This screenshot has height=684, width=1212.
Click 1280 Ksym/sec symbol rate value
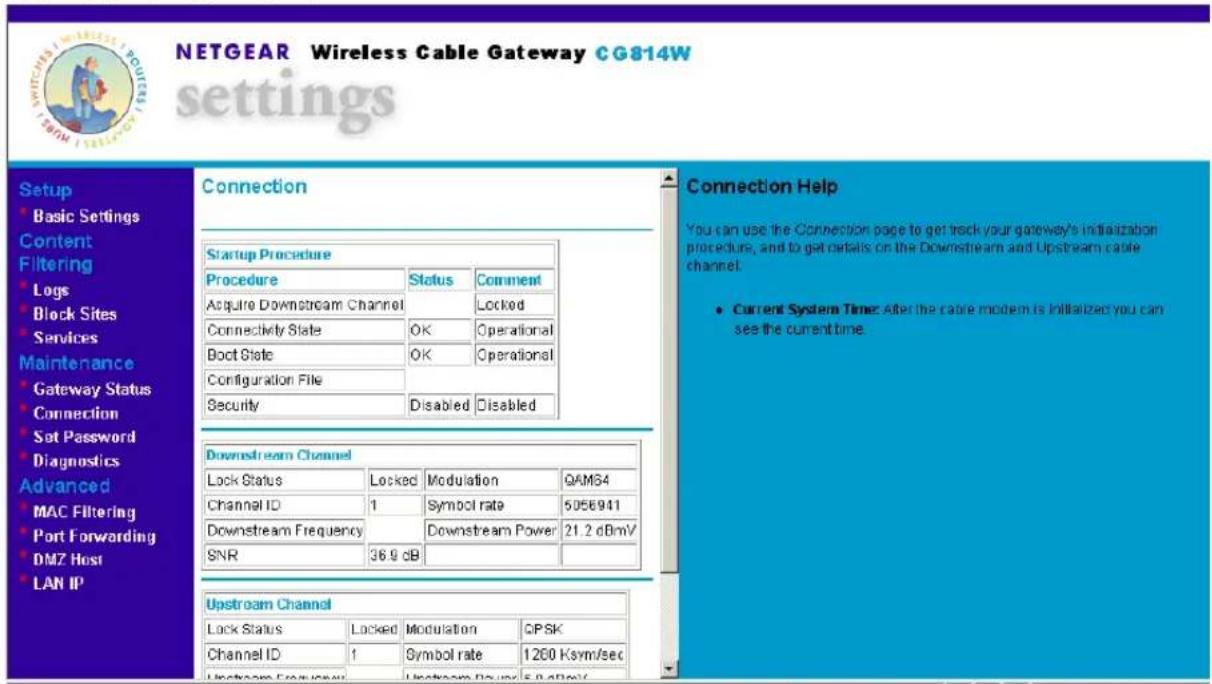pos(574,654)
